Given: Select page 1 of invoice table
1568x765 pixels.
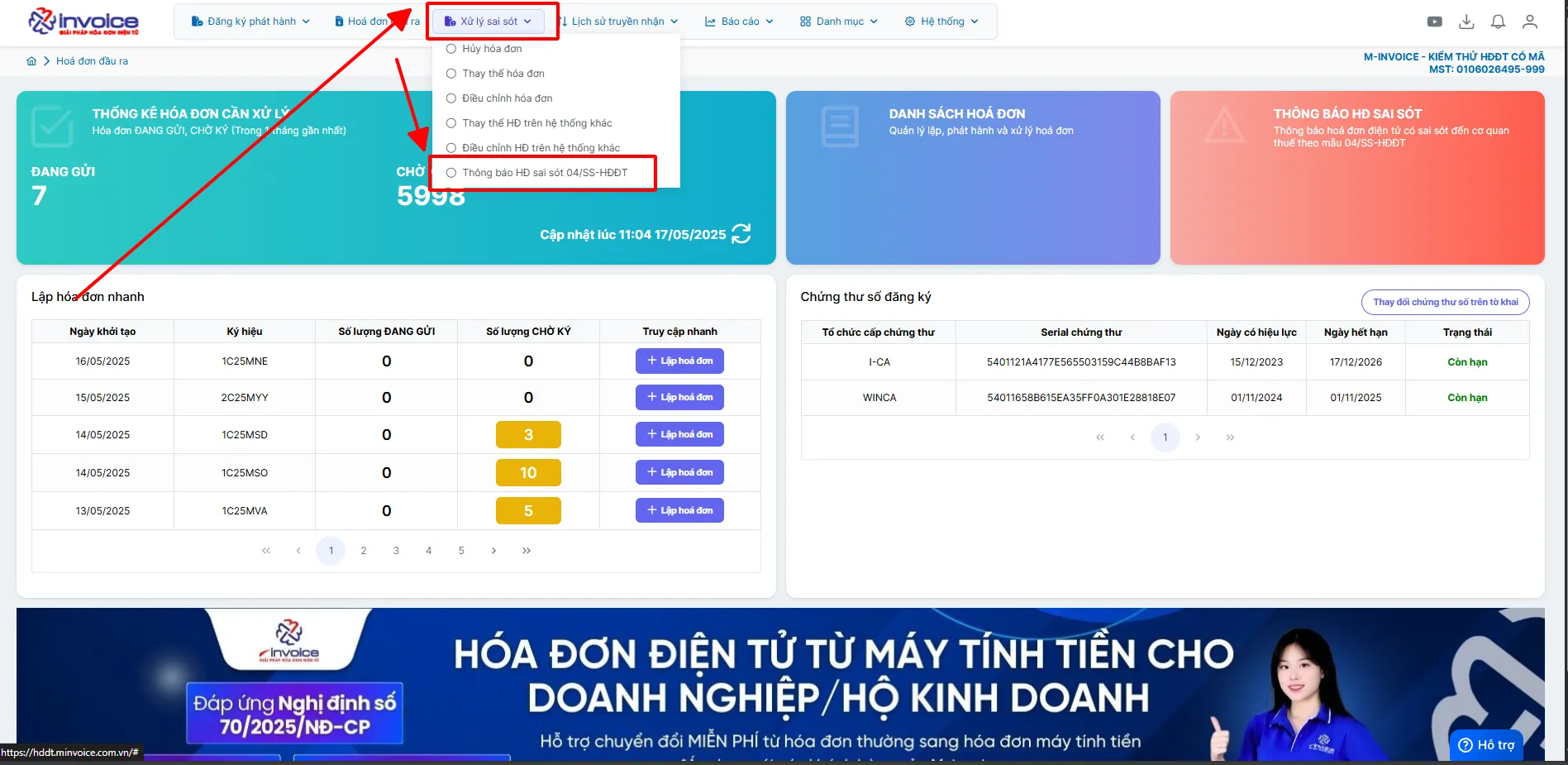Looking at the screenshot, I should click(331, 551).
